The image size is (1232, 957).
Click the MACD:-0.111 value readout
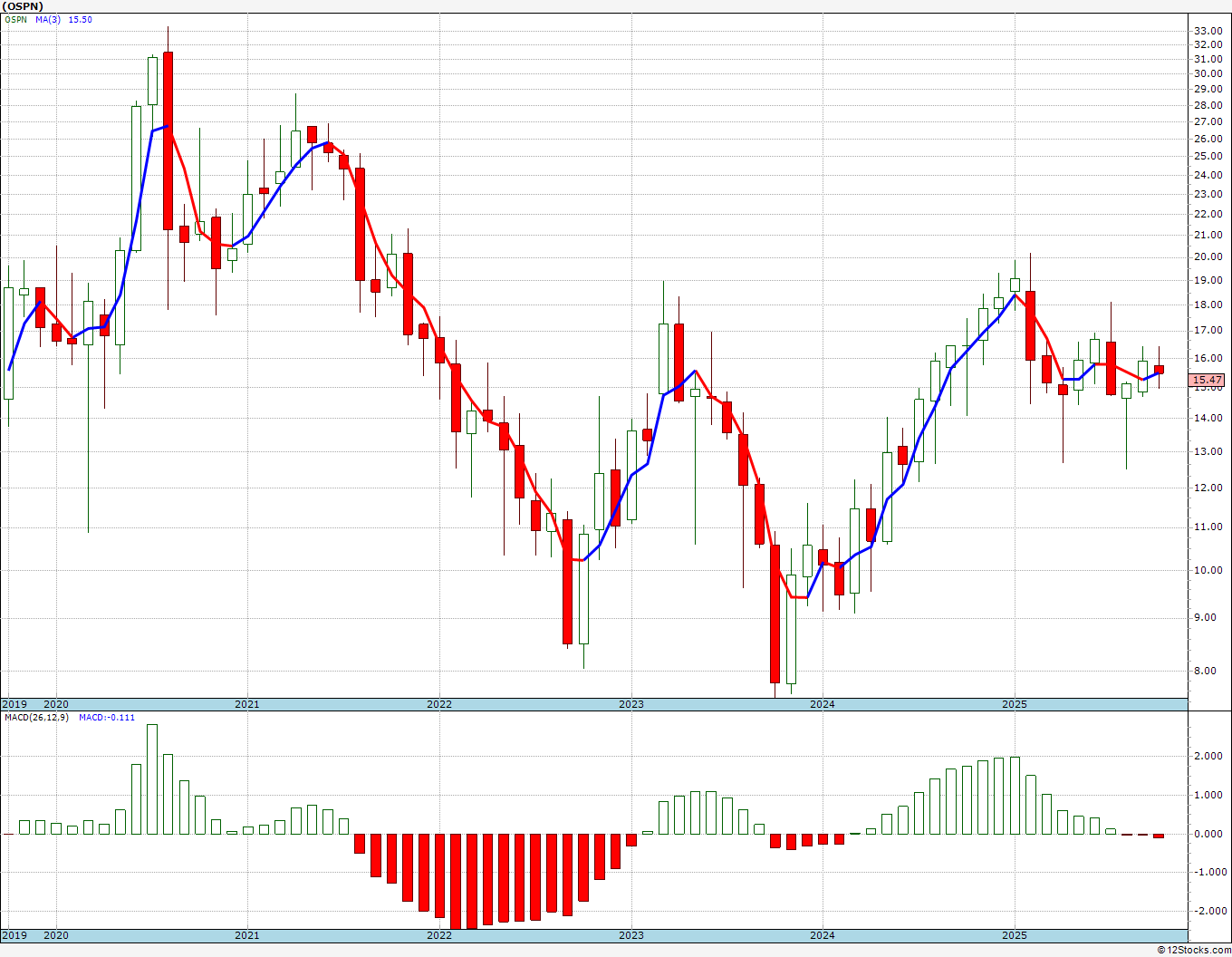(x=106, y=717)
